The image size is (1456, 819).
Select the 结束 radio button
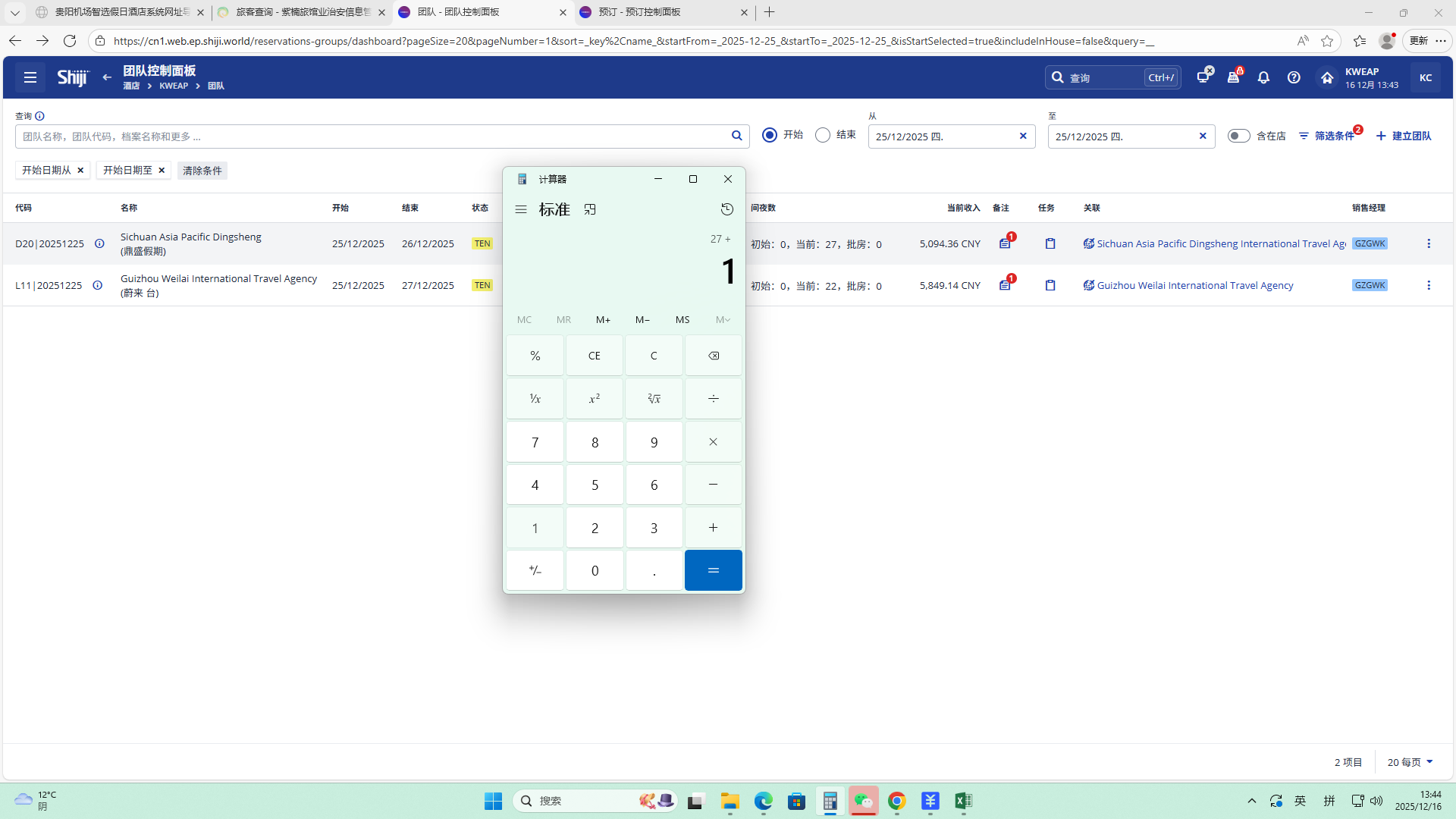pyautogui.click(x=823, y=136)
